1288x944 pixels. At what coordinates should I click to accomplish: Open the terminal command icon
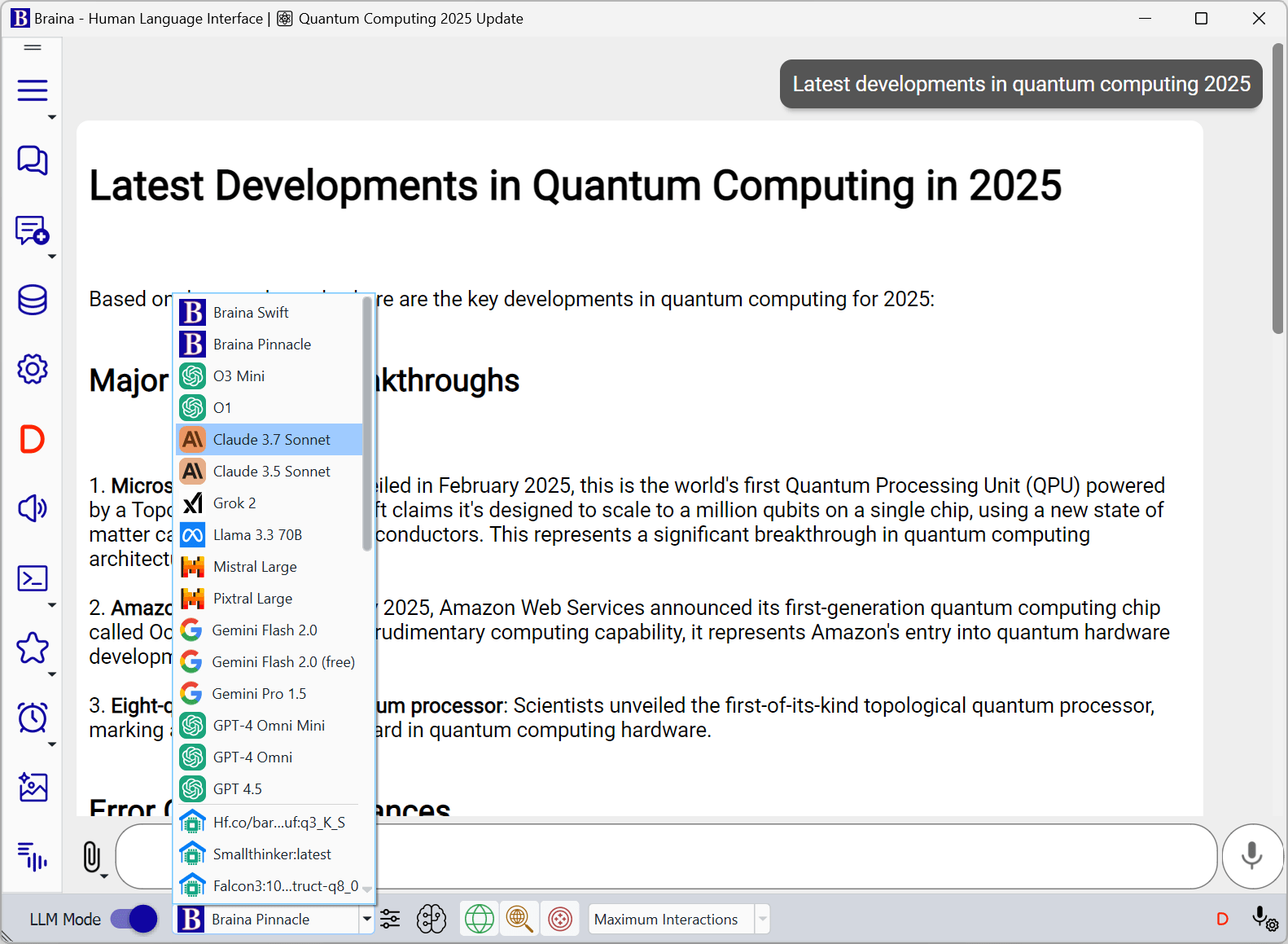(33, 578)
